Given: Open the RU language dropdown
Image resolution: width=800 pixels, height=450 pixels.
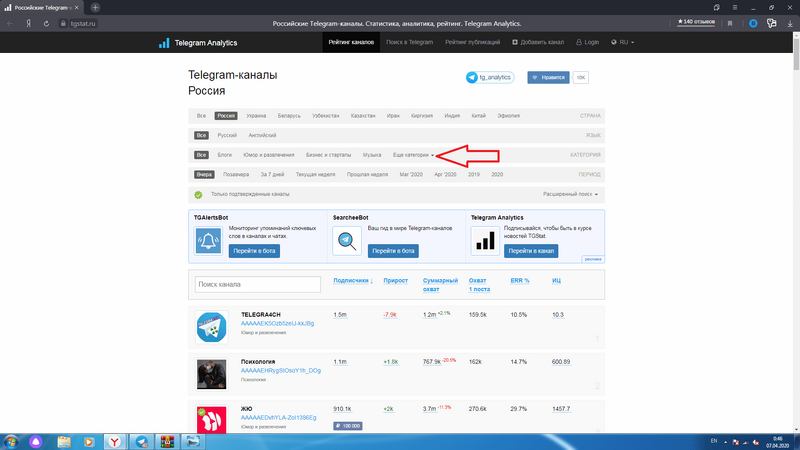Looking at the screenshot, I should click(625, 42).
